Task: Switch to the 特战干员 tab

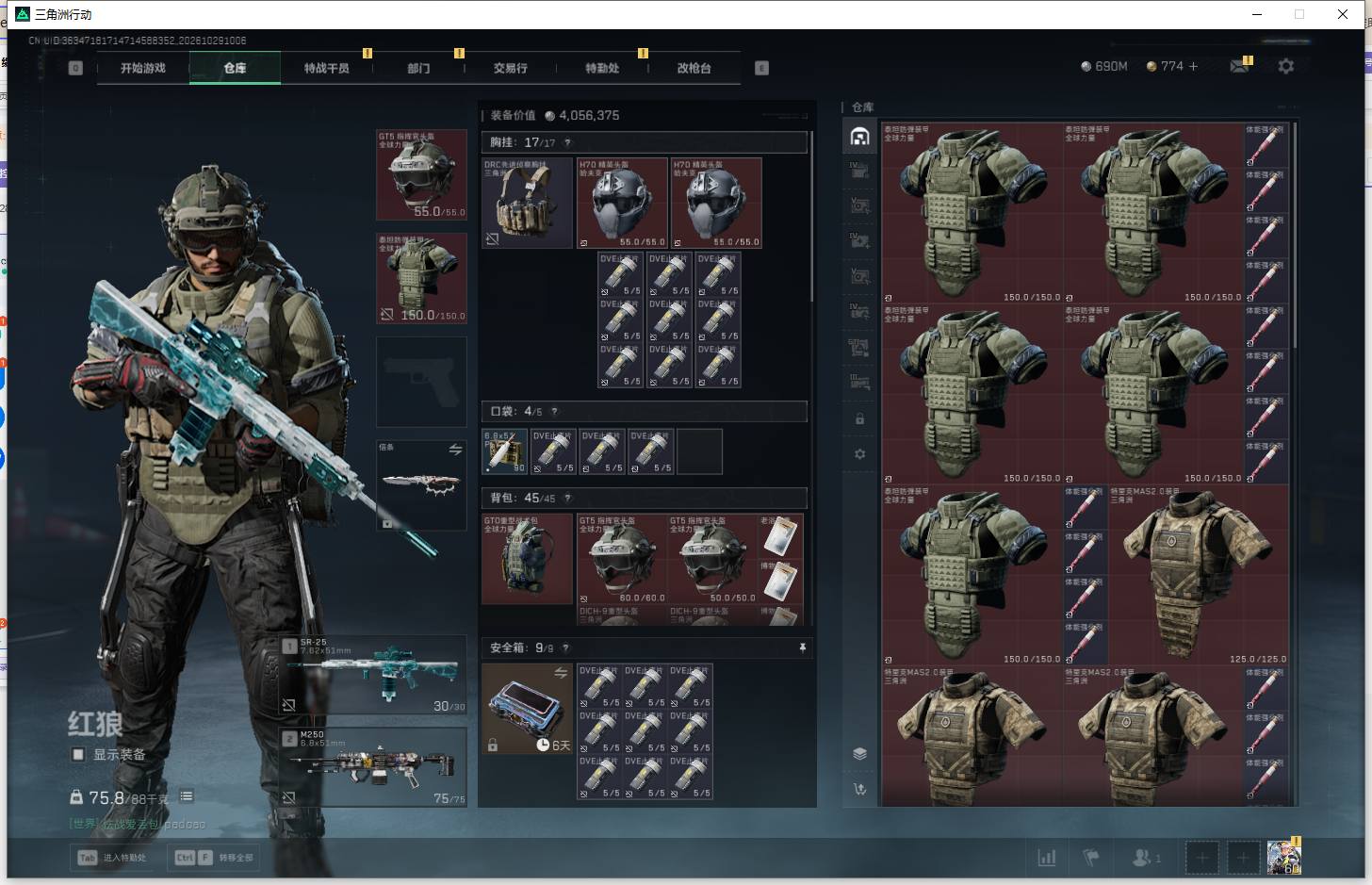Action: click(x=326, y=68)
